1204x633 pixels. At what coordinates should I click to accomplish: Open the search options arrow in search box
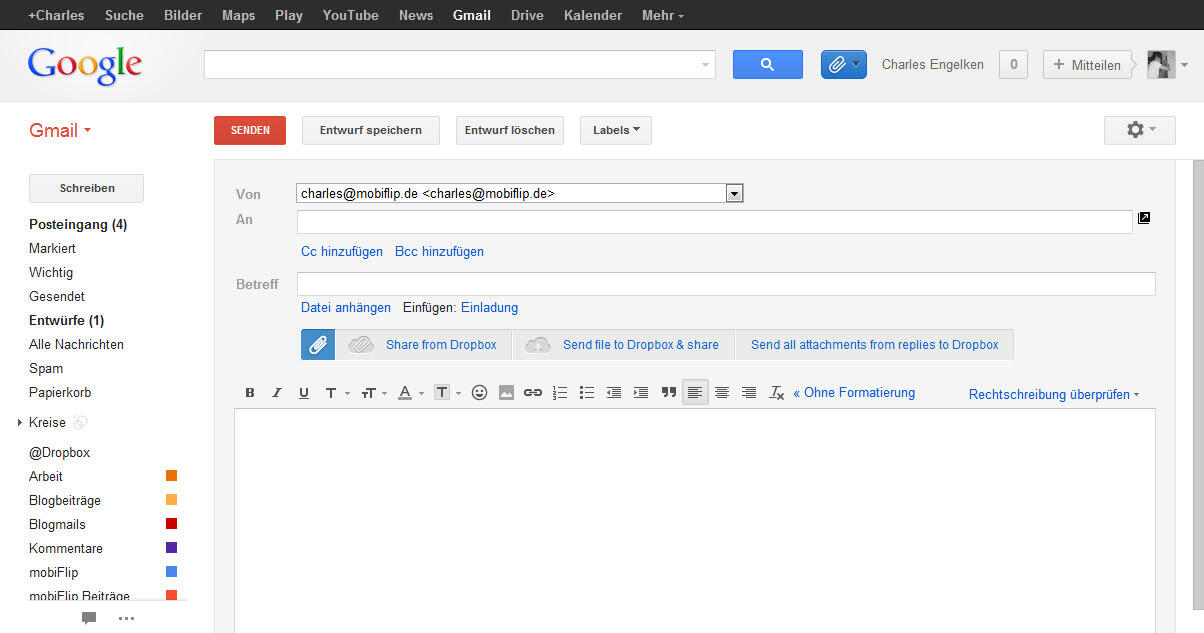pos(706,65)
